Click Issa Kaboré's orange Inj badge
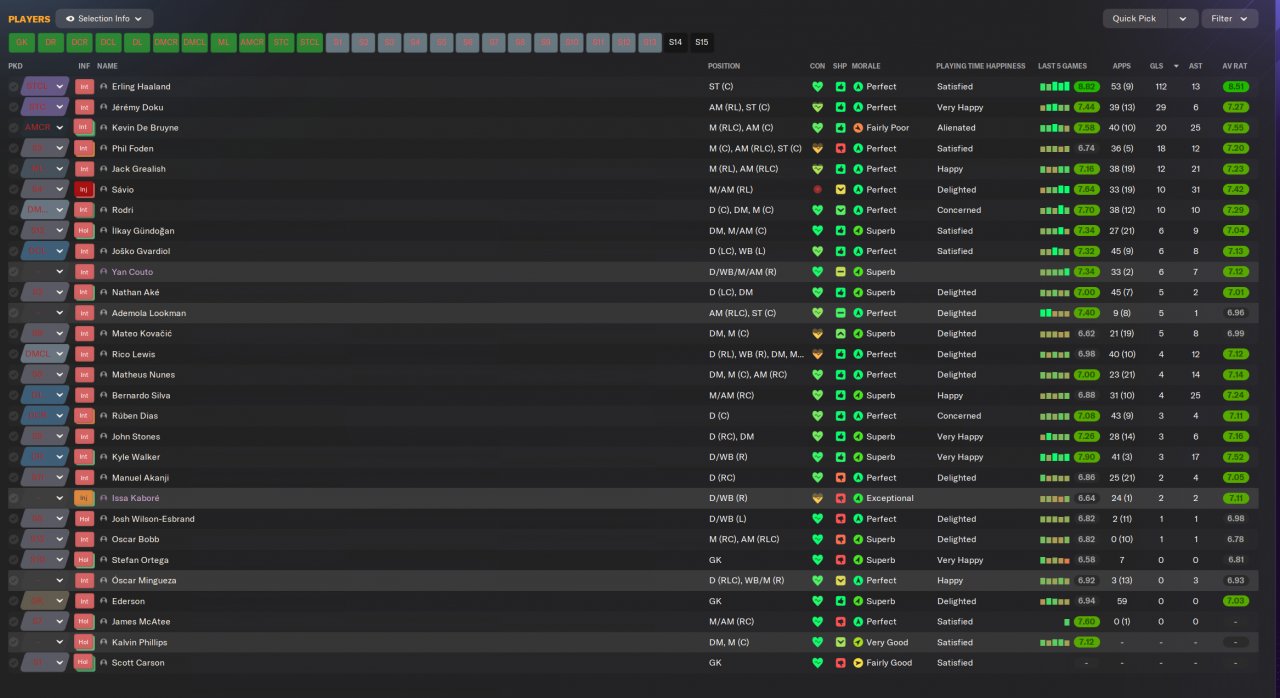Screen dimensions: 1280x698 (x=84, y=498)
